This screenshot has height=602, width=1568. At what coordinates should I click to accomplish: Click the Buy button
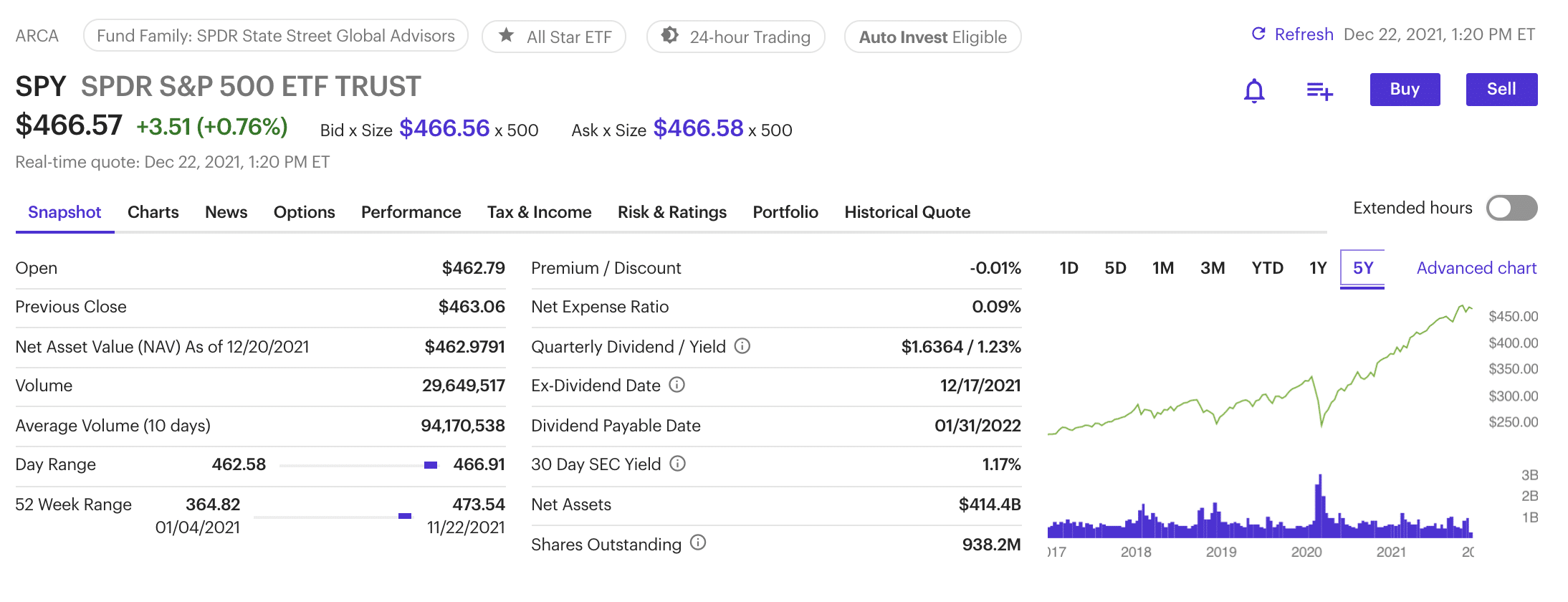tap(1405, 90)
